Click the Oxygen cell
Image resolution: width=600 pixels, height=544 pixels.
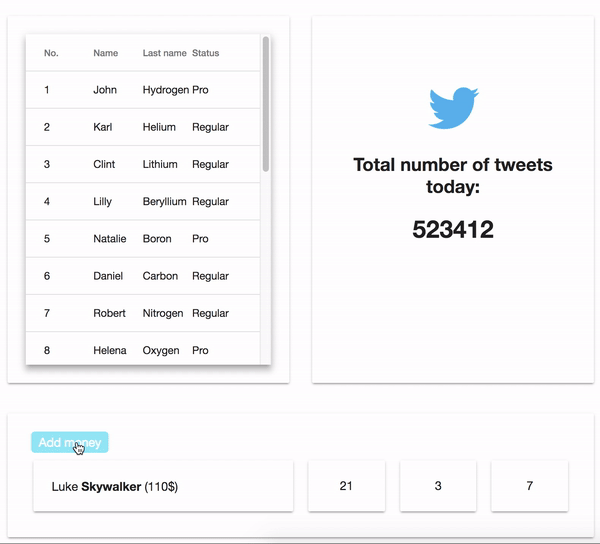pyautogui.click(x=161, y=350)
